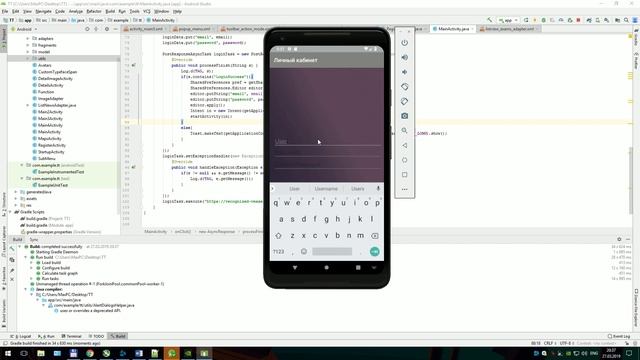Select the RegisterActivity class in project tree
Screen dimensions: 640x360
tap(51, 145)
